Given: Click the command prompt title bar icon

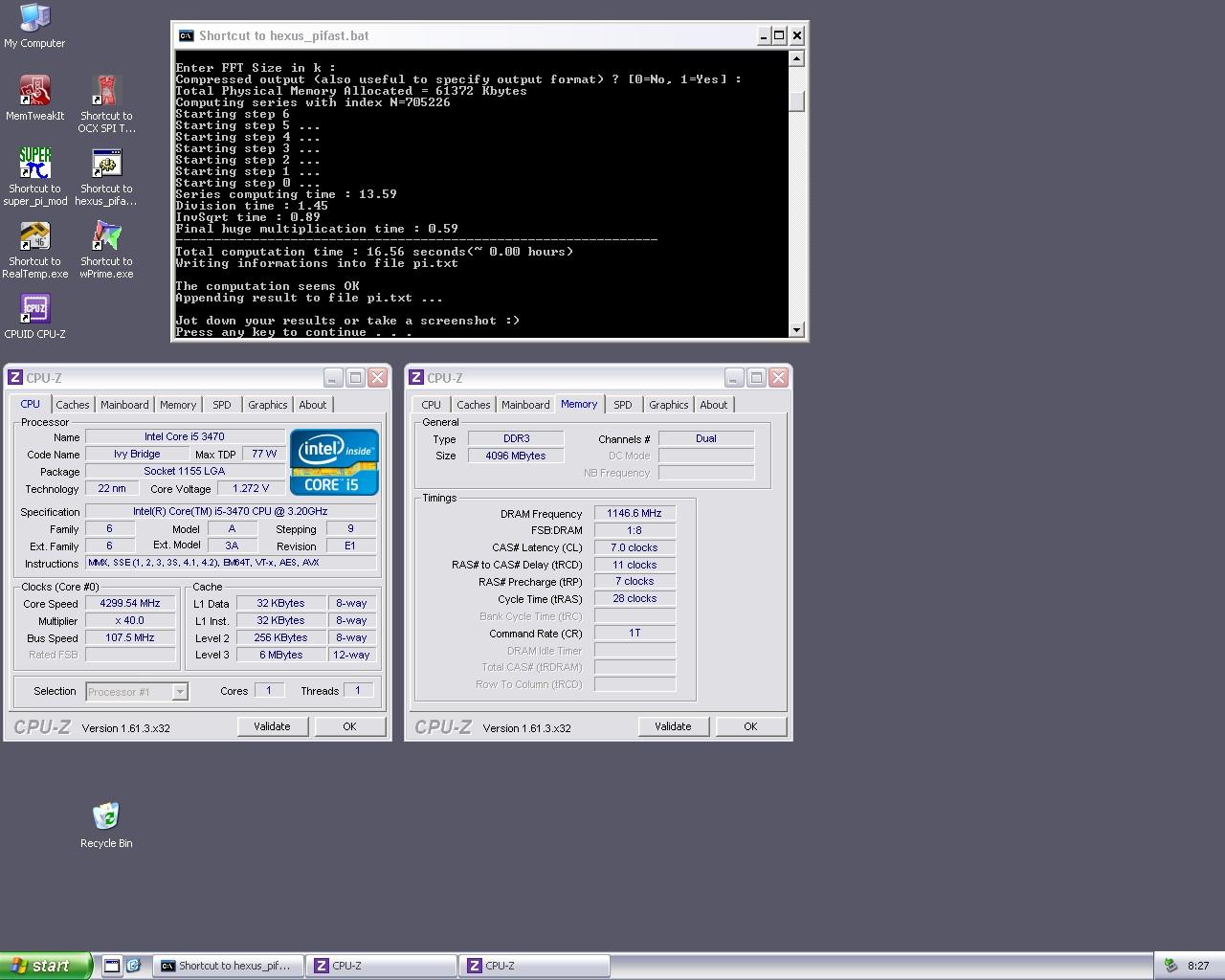Looking at the screenshot, I should (186, 35).
